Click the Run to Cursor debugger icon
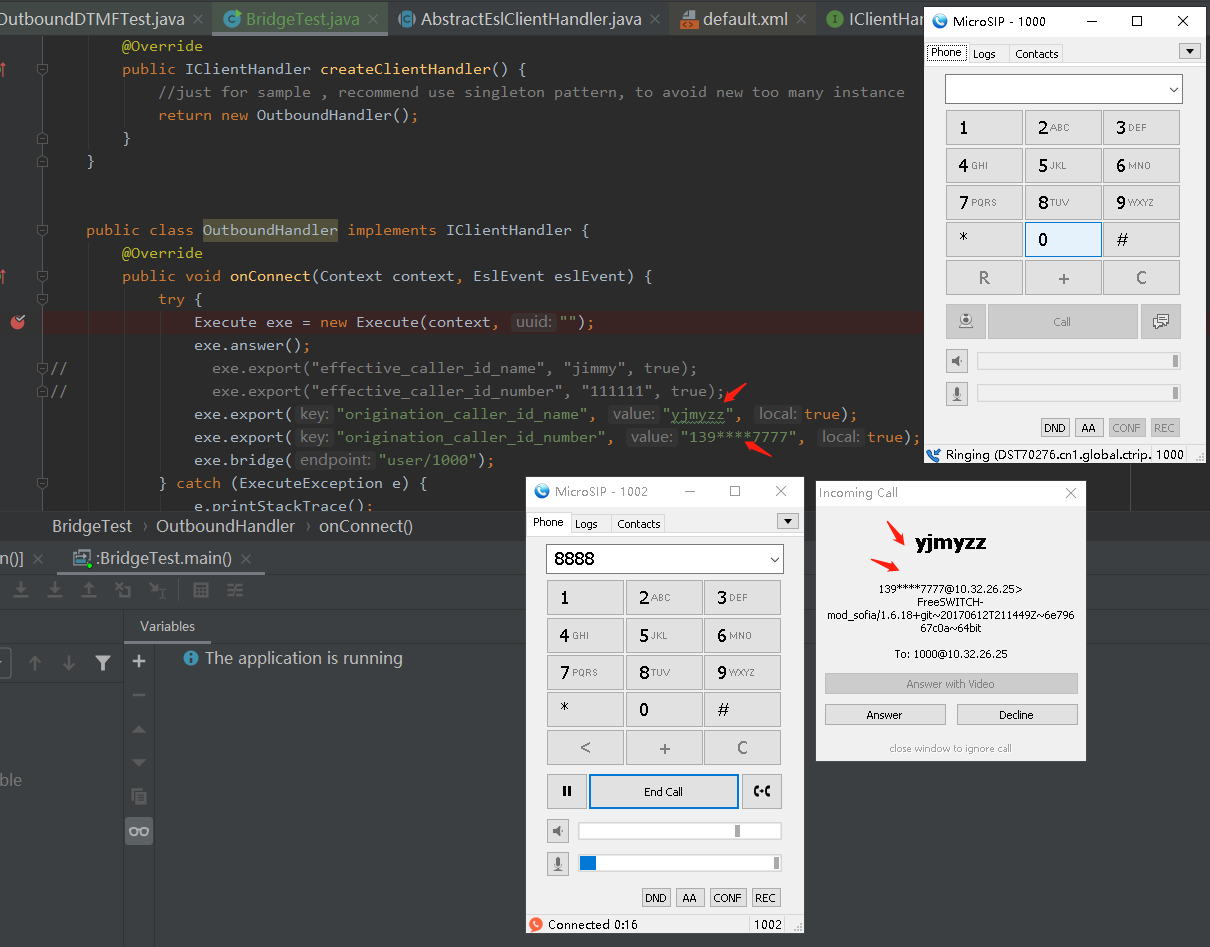1210x947 pixels. [x=157, y=590]
